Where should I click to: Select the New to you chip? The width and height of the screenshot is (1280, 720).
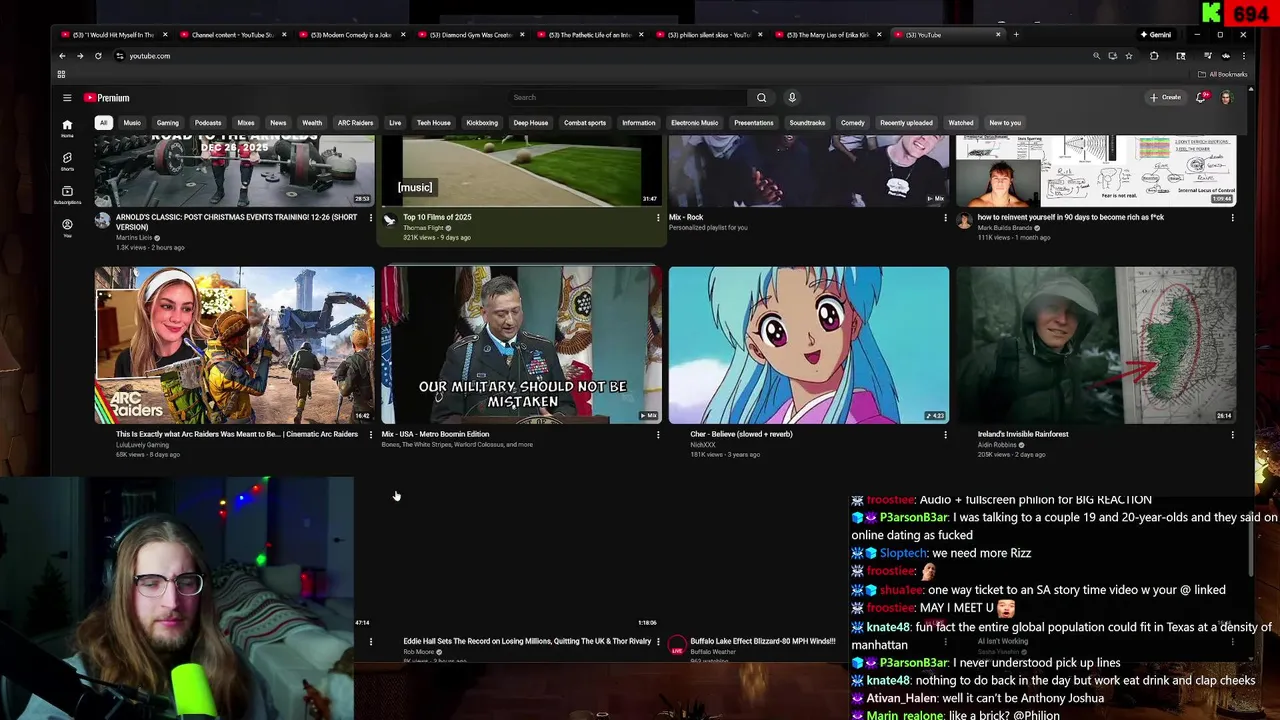click(x=1005, y=123)
